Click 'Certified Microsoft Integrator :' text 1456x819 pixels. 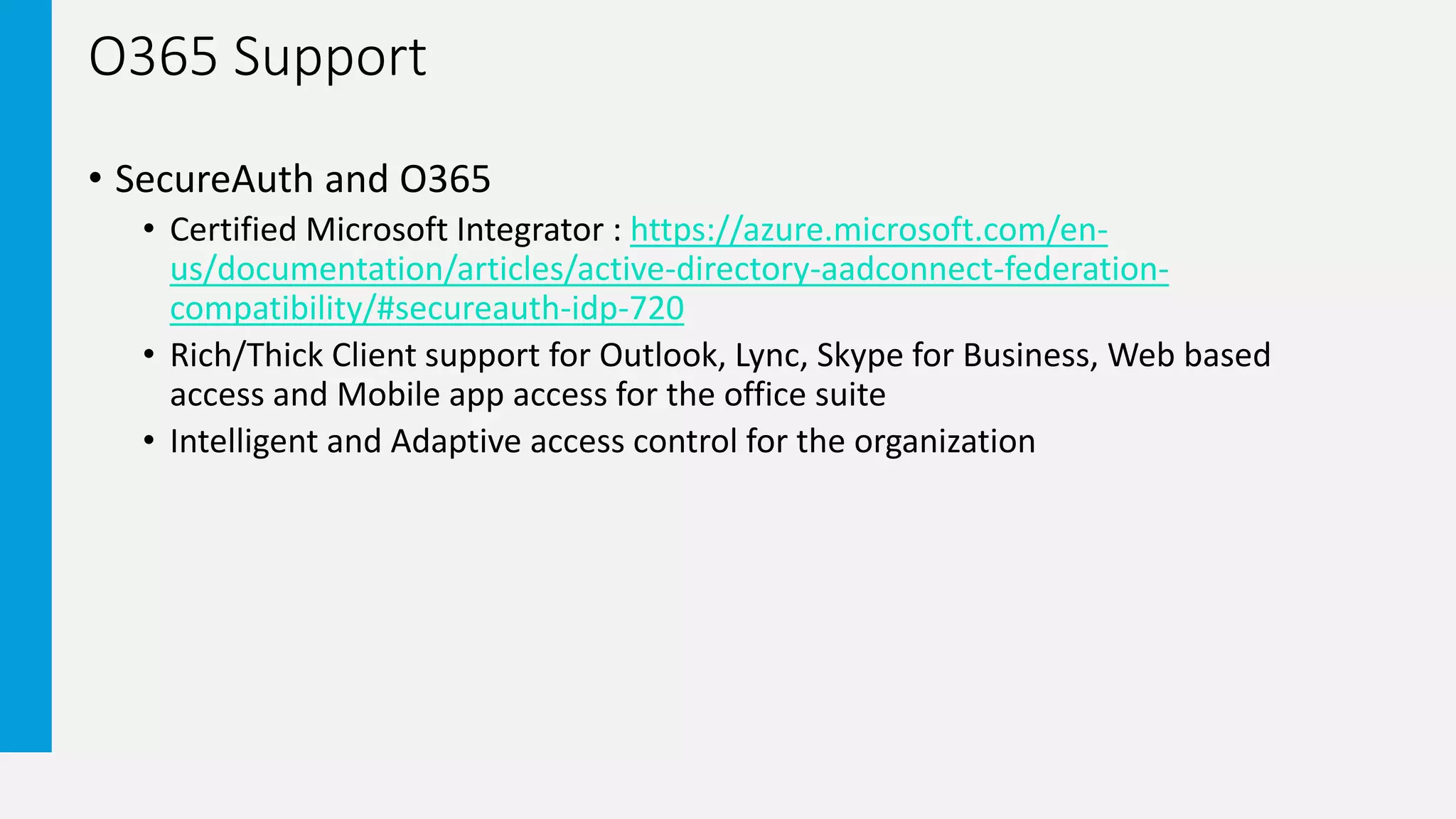pos(396,230)
